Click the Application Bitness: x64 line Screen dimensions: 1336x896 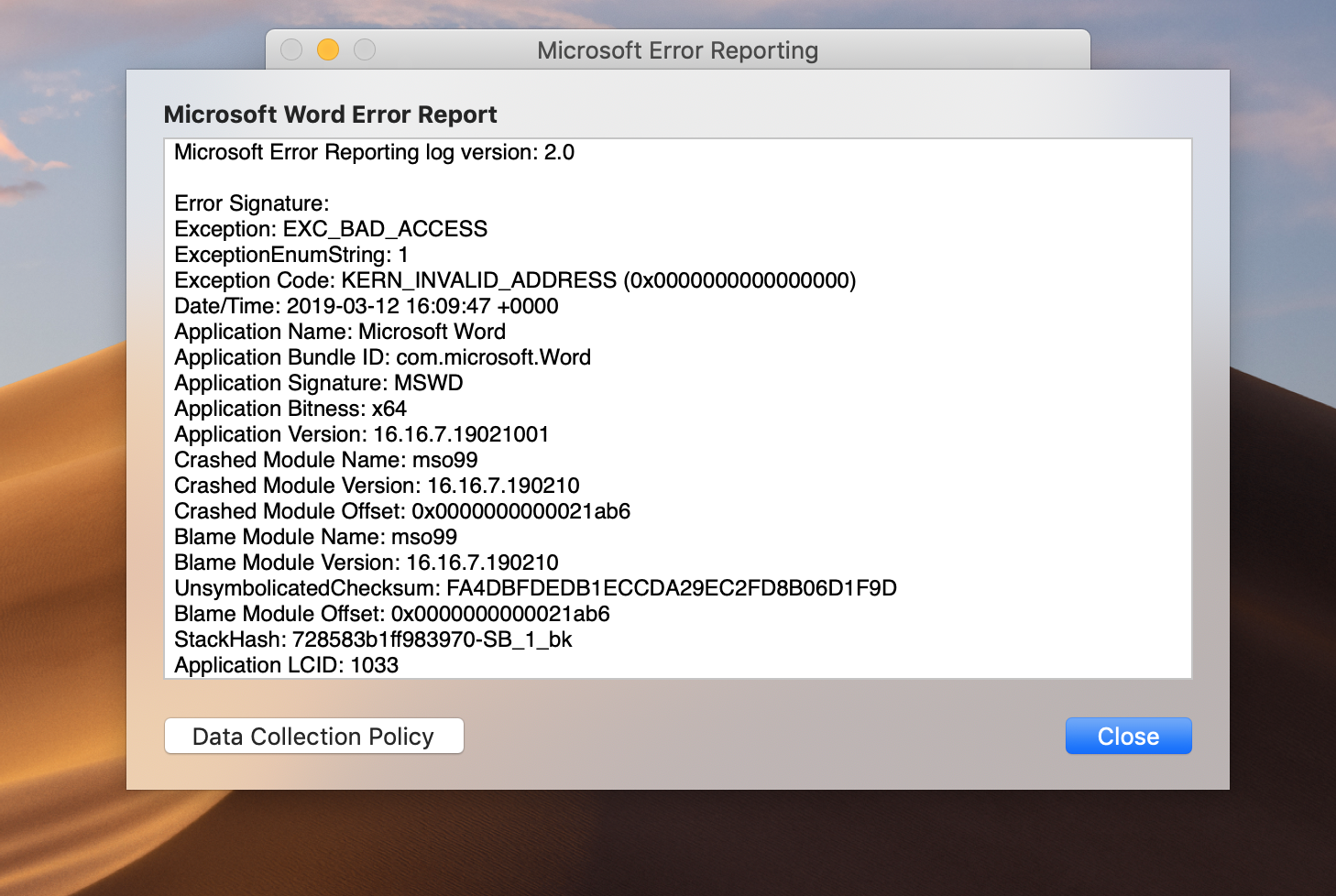[290, 409]
